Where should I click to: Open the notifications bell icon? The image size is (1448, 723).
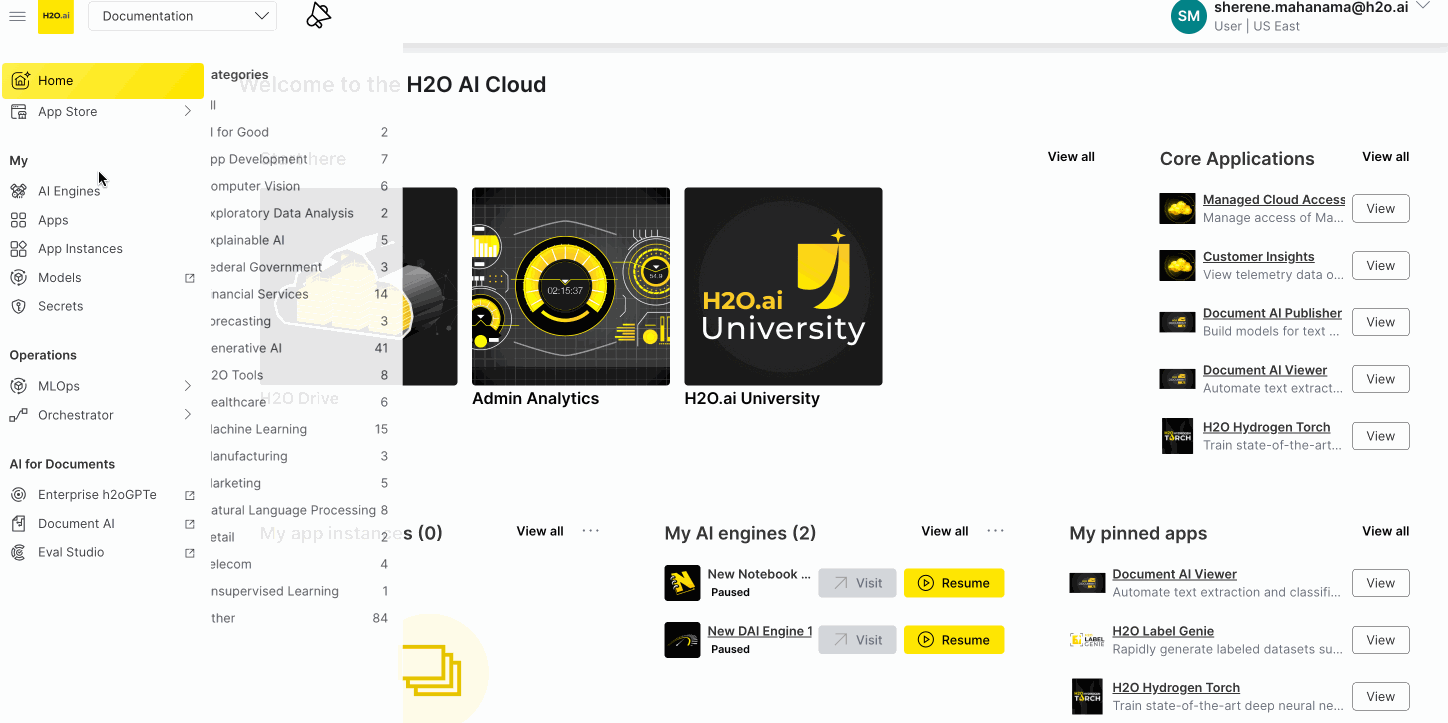[x=319, y=16]
